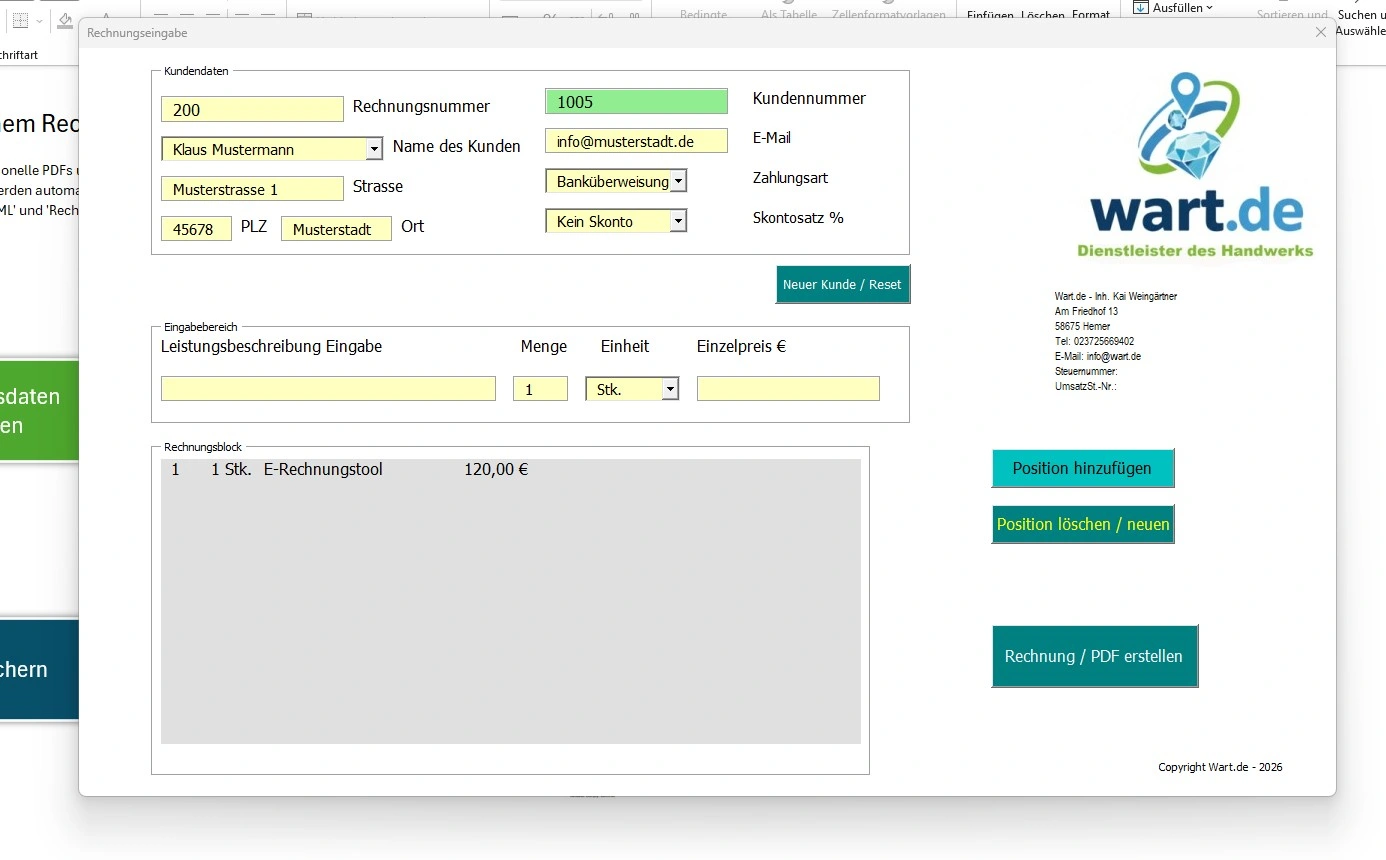This screenshot has width=1386, height=860.
Task: Open the Name des Kunden dropdown arrow
Action: point(374,149)
